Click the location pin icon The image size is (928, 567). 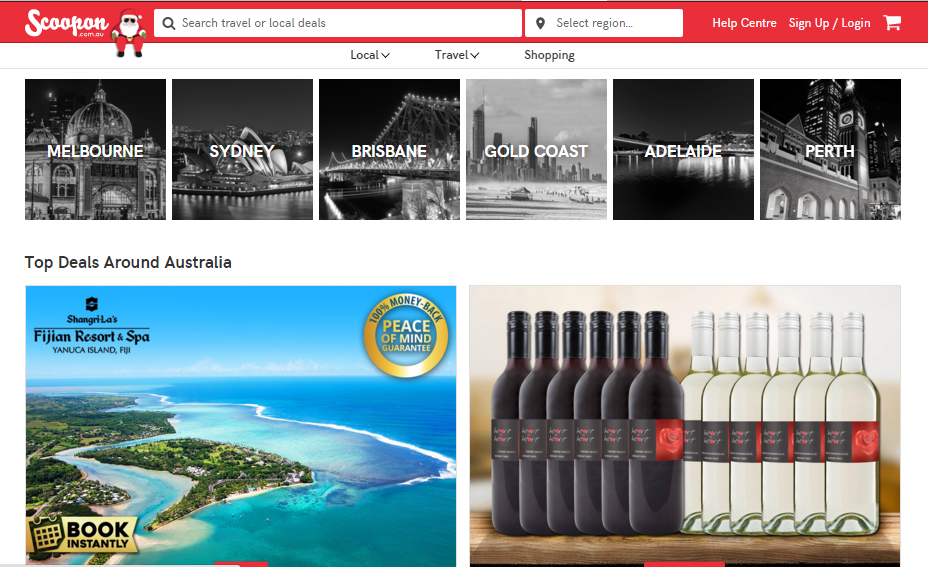click(x=540, y=23)
